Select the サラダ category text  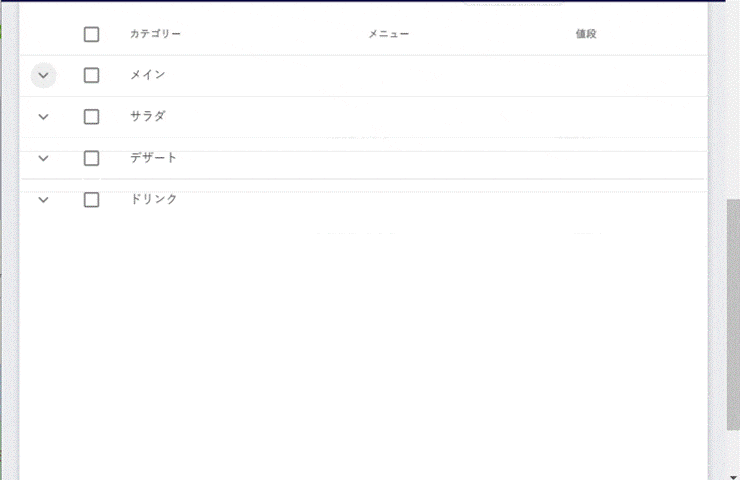tap(148, 116)
